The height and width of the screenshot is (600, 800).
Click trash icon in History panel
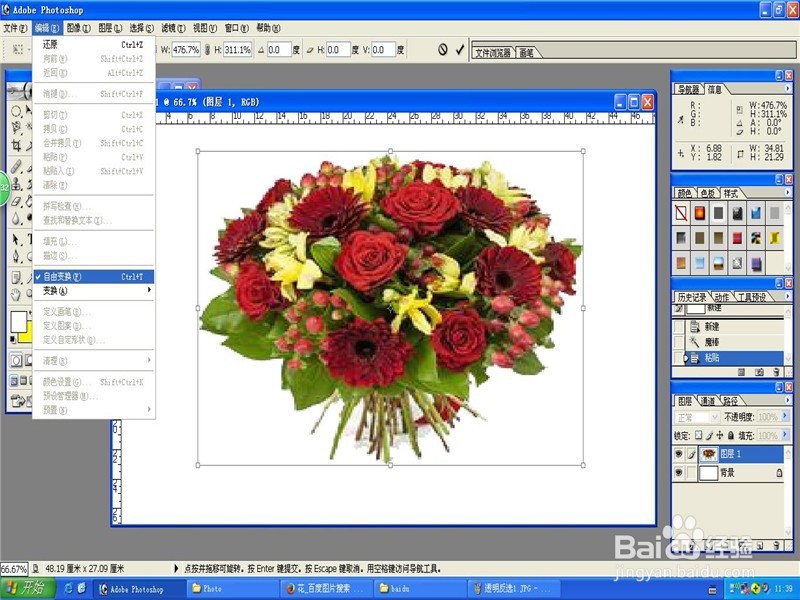coord(777,372)
